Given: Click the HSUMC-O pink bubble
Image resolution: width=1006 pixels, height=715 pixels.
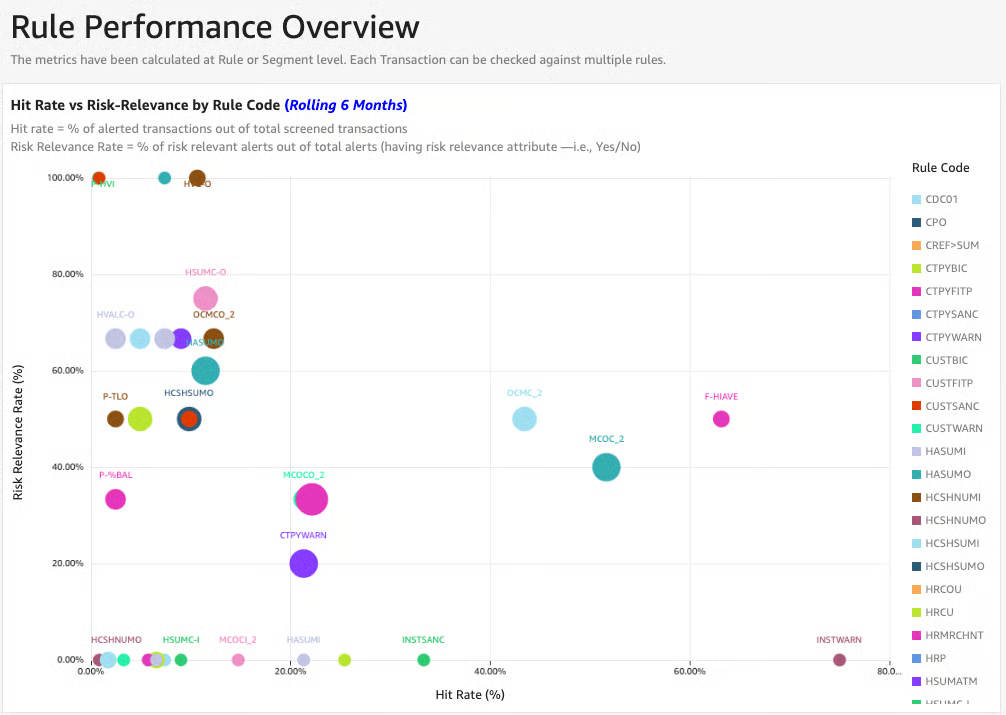Looking at the screenshot, I should coord(205,298).
